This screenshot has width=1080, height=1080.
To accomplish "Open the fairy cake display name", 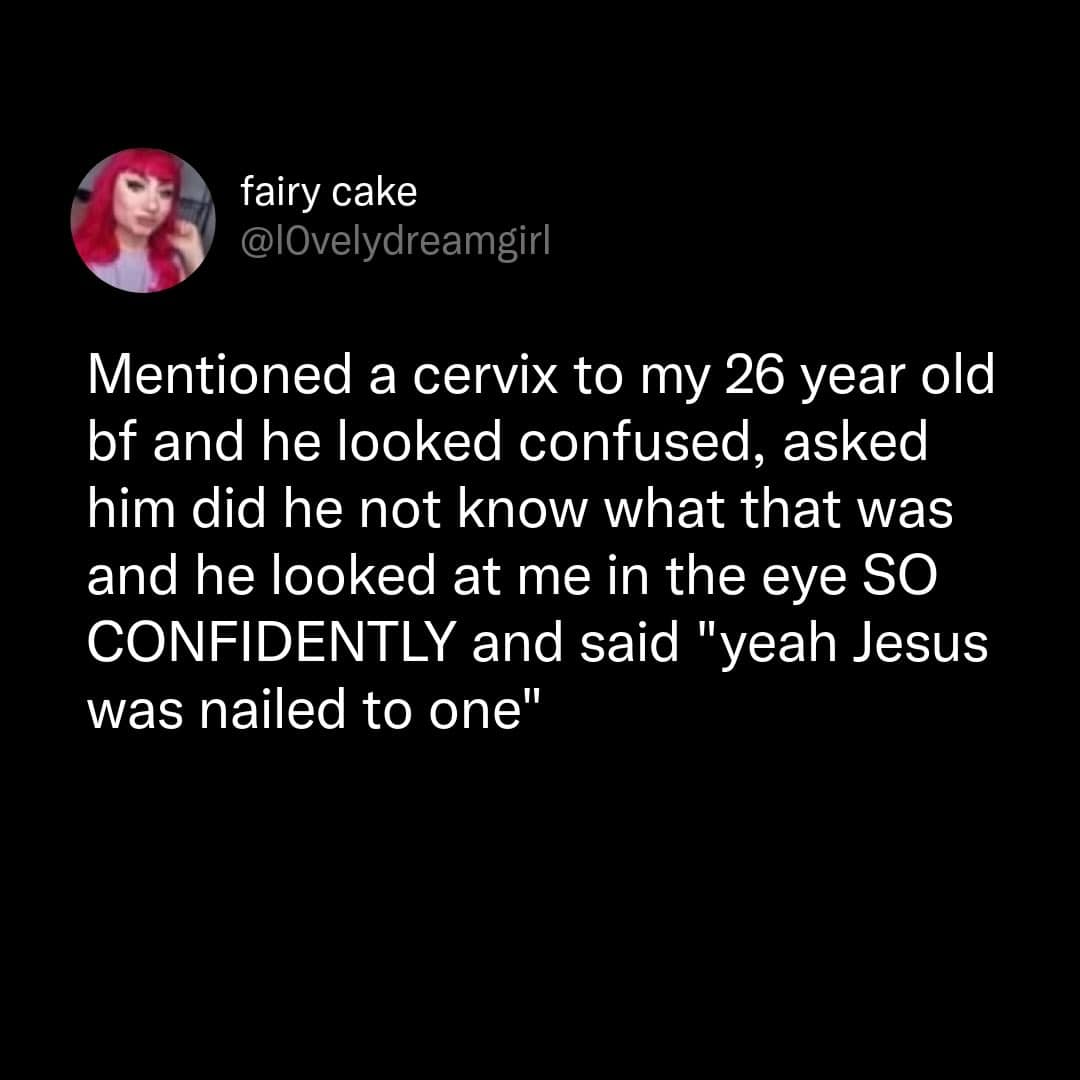I will pos(329,192).
